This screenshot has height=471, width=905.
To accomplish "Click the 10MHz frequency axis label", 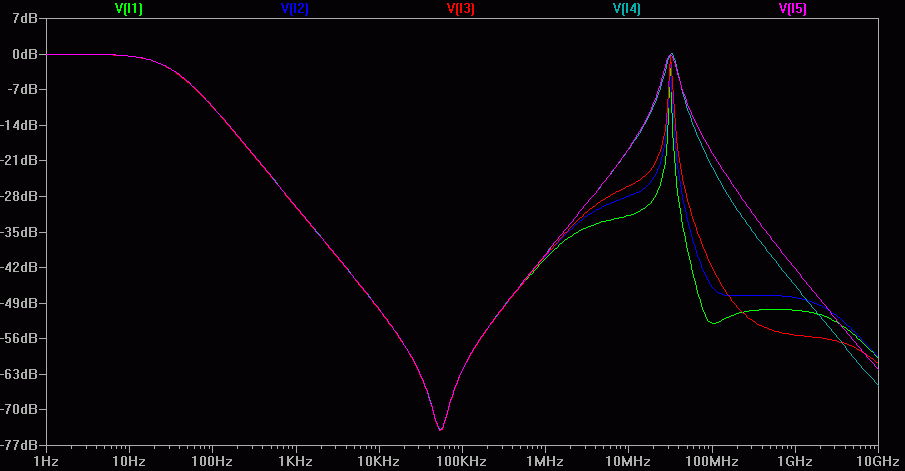I will point(627,461).
